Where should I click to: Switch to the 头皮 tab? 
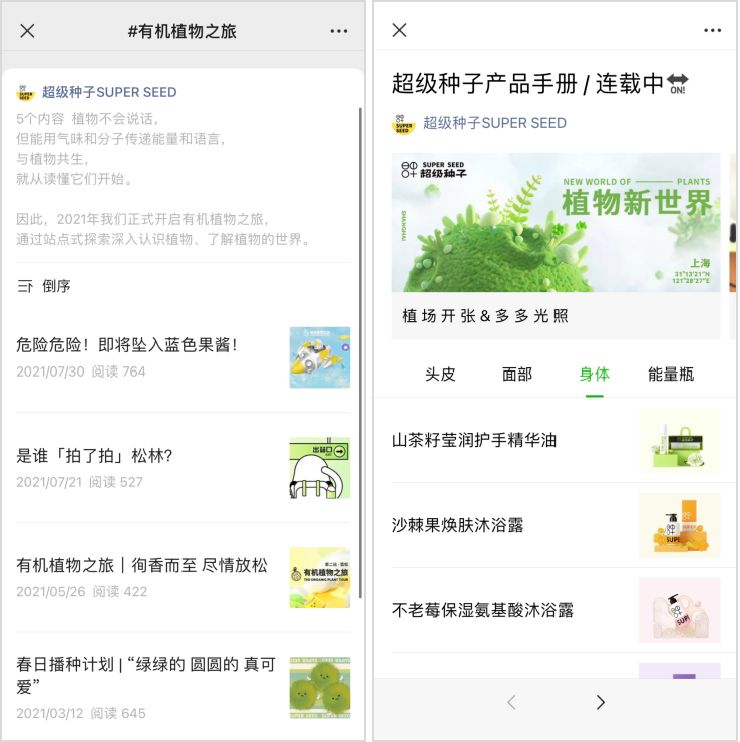tap(440, 374)
